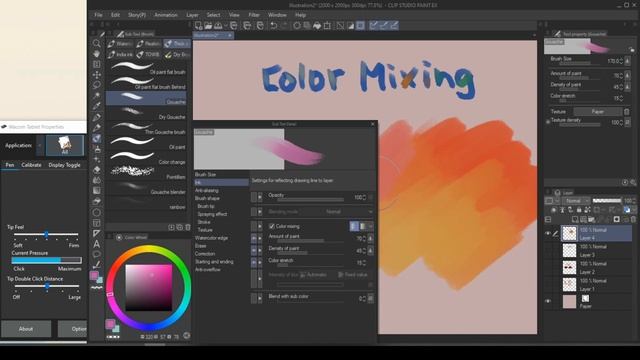640x360 pixels.
Task: Click the Clear selection toolbar icon
Action: [x=340, y=26]
